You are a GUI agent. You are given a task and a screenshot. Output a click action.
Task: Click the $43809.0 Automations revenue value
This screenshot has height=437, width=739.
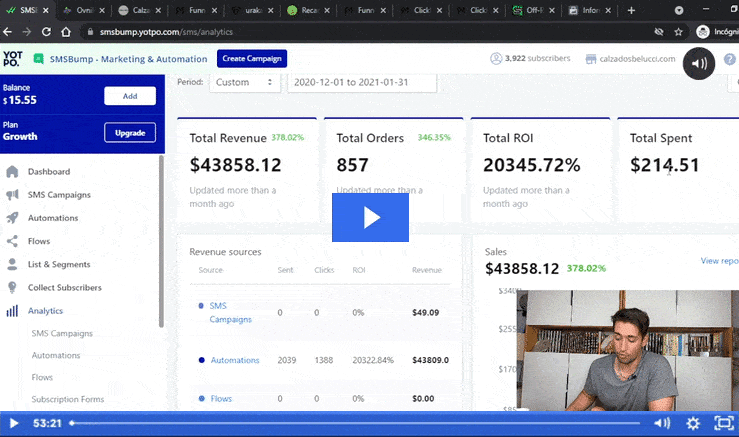pos(430,360)
